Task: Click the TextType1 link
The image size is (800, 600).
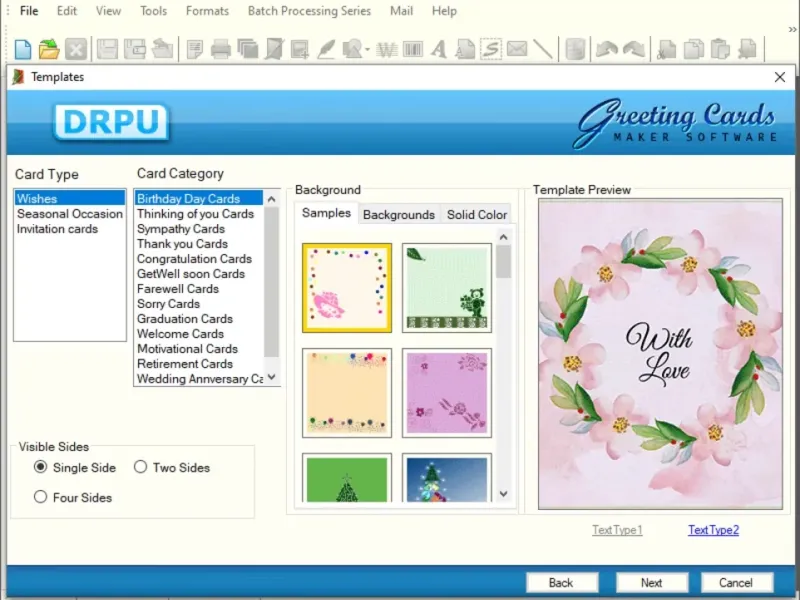Action: tap(617, 530)
